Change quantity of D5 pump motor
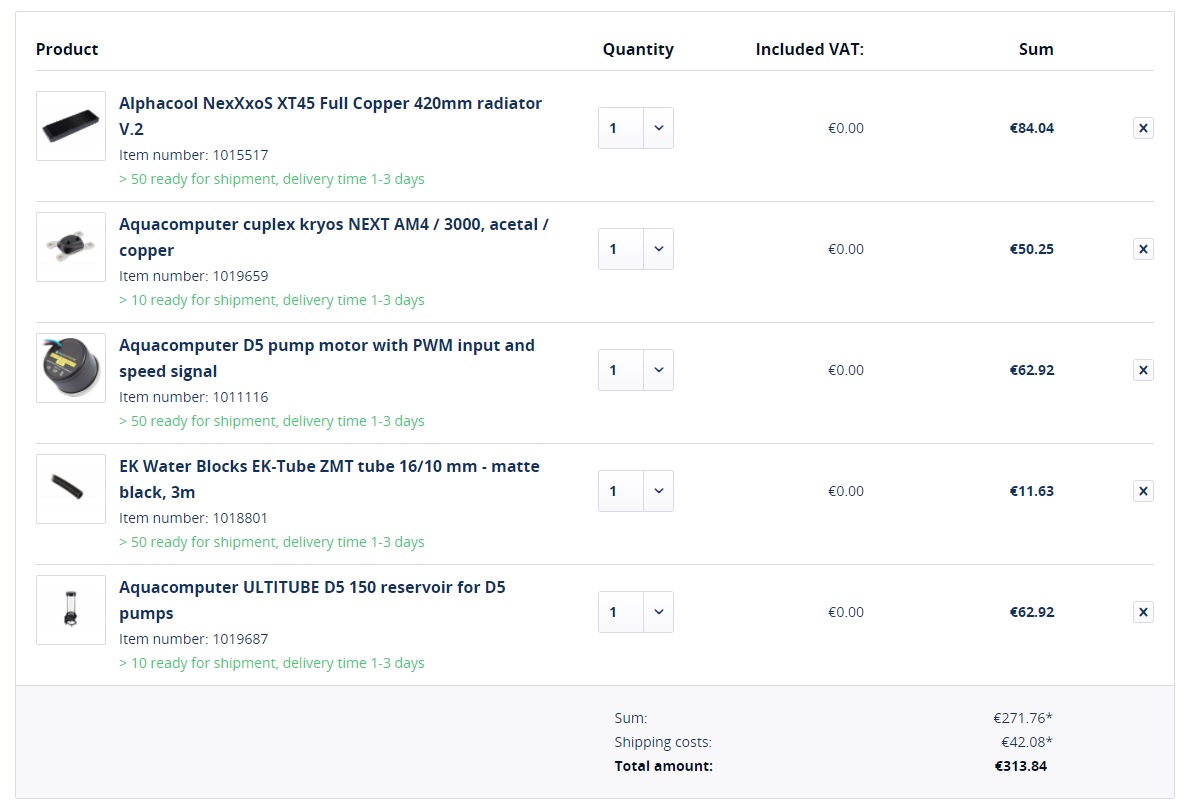The height and width of the screenshot is (803, 1201). pyautogui.click(x=636, y=370)
